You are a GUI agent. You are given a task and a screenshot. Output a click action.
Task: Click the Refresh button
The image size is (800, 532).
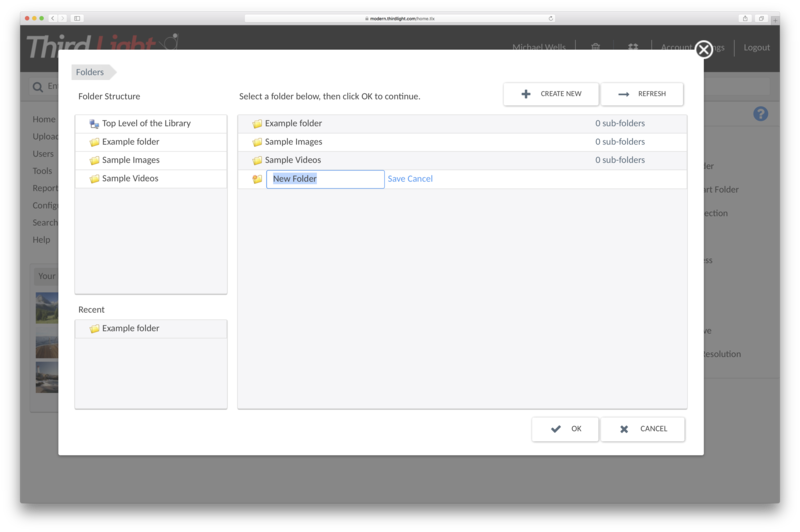click(x=642, y=94)
